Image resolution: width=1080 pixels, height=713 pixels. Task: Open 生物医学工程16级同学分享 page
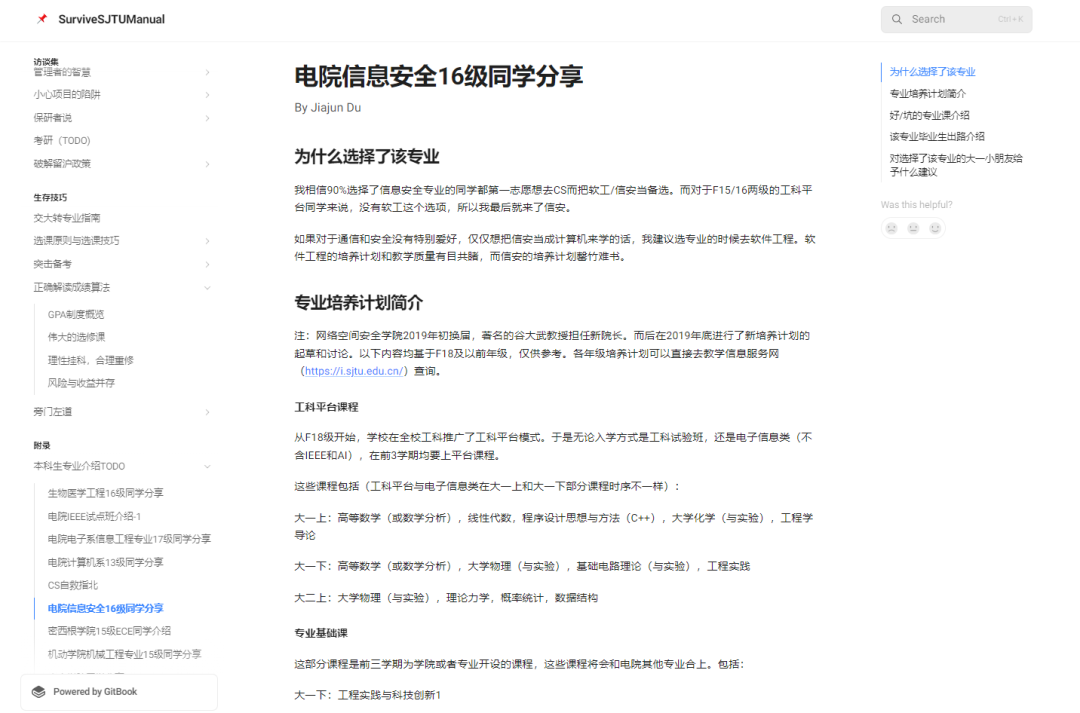pos(105,493)
